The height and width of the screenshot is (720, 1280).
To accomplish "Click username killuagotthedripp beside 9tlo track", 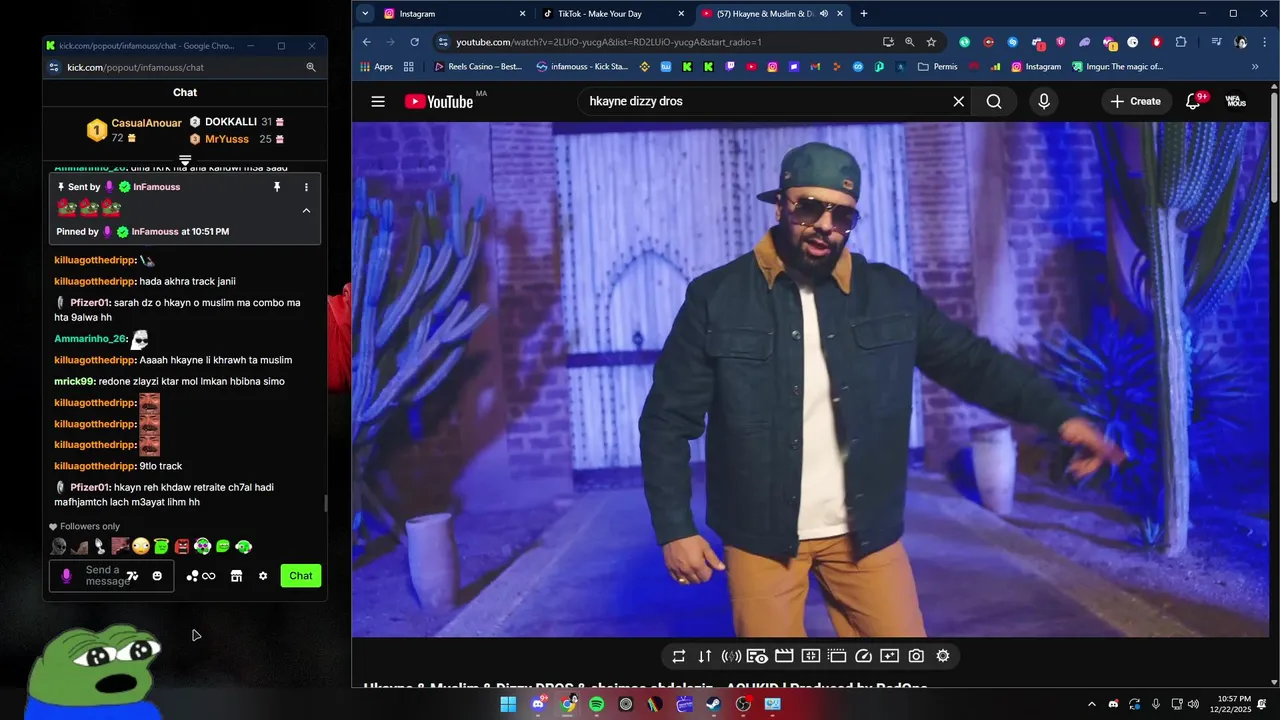I will coord(94,466).
